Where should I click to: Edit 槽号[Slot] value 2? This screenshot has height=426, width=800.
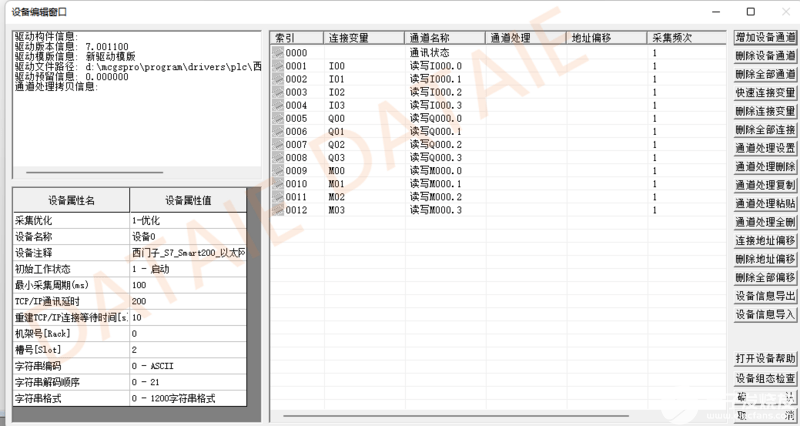pos(188,350)
